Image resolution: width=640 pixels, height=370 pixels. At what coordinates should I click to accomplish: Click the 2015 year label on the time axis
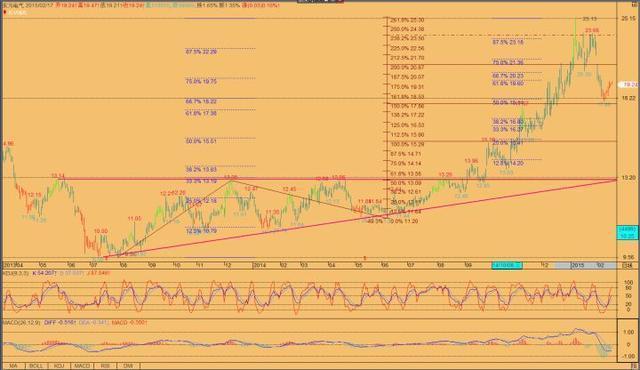[578, 265]
